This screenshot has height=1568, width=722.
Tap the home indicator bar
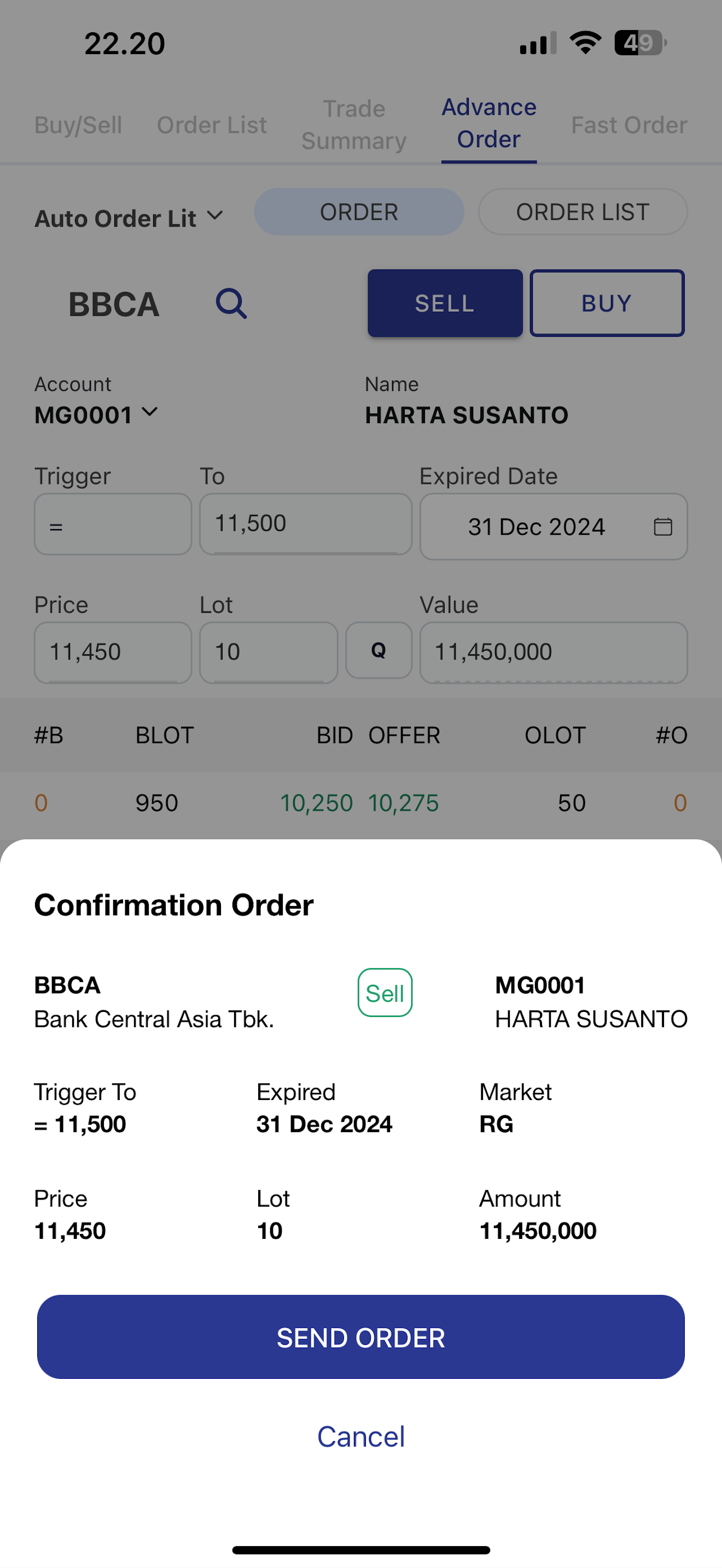click(x=361, y=1550)
